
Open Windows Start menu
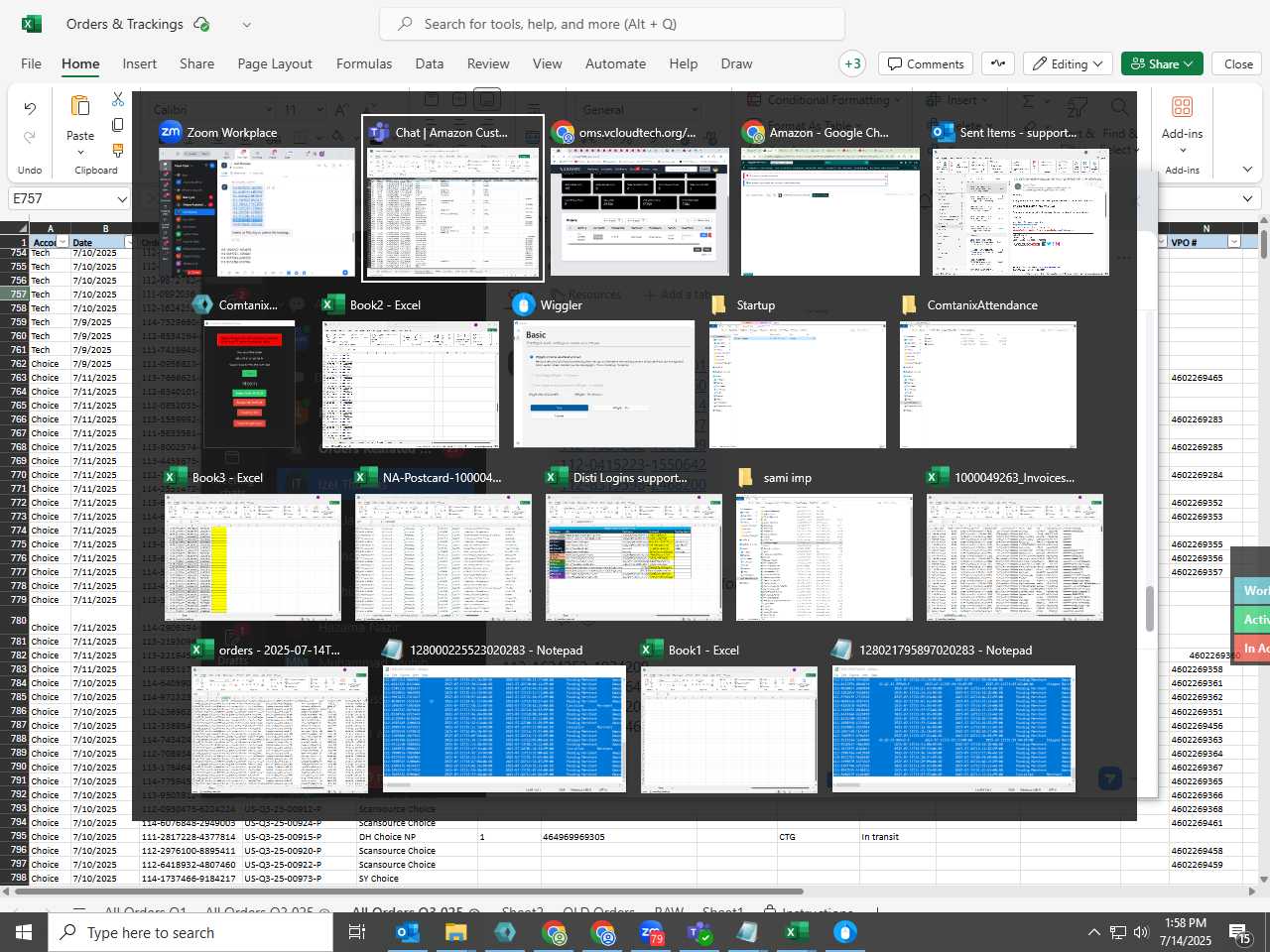pyautogui.click(x=24, y=932)
